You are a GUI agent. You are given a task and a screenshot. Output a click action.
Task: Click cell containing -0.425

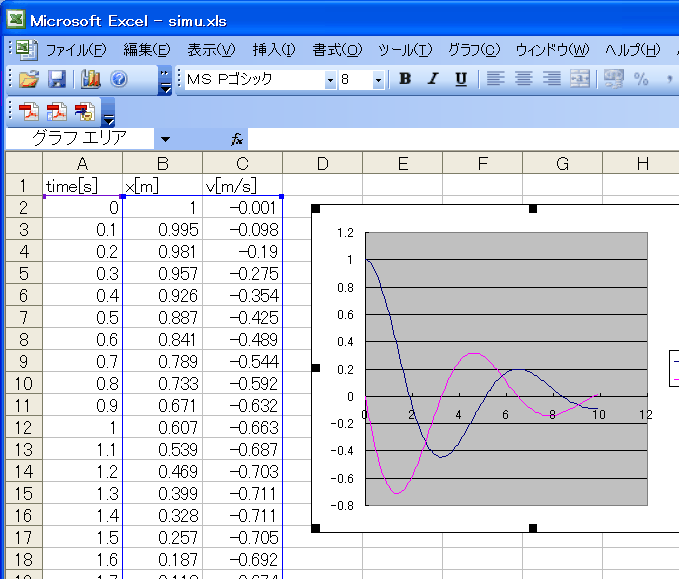tap(242, 318)
